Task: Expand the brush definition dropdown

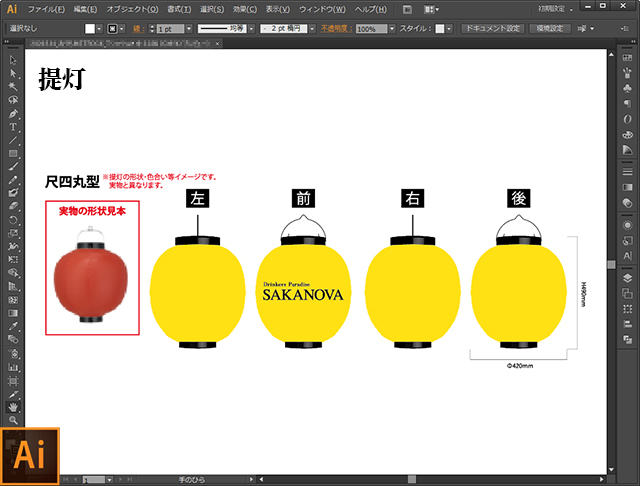Action: point(312,29)
